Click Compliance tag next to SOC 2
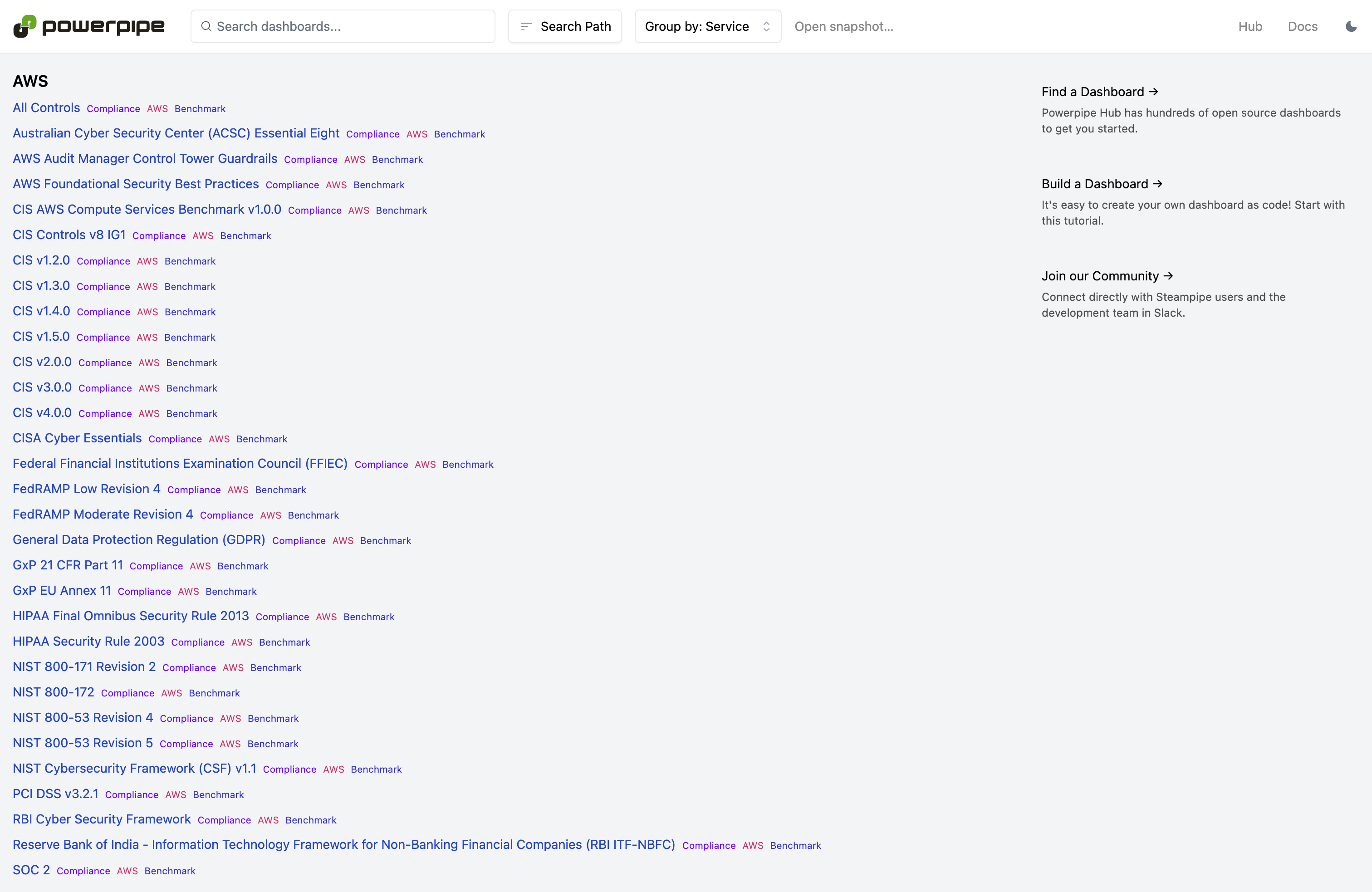This screenshot has width=1372, height=892. click(x=83, y=871)
